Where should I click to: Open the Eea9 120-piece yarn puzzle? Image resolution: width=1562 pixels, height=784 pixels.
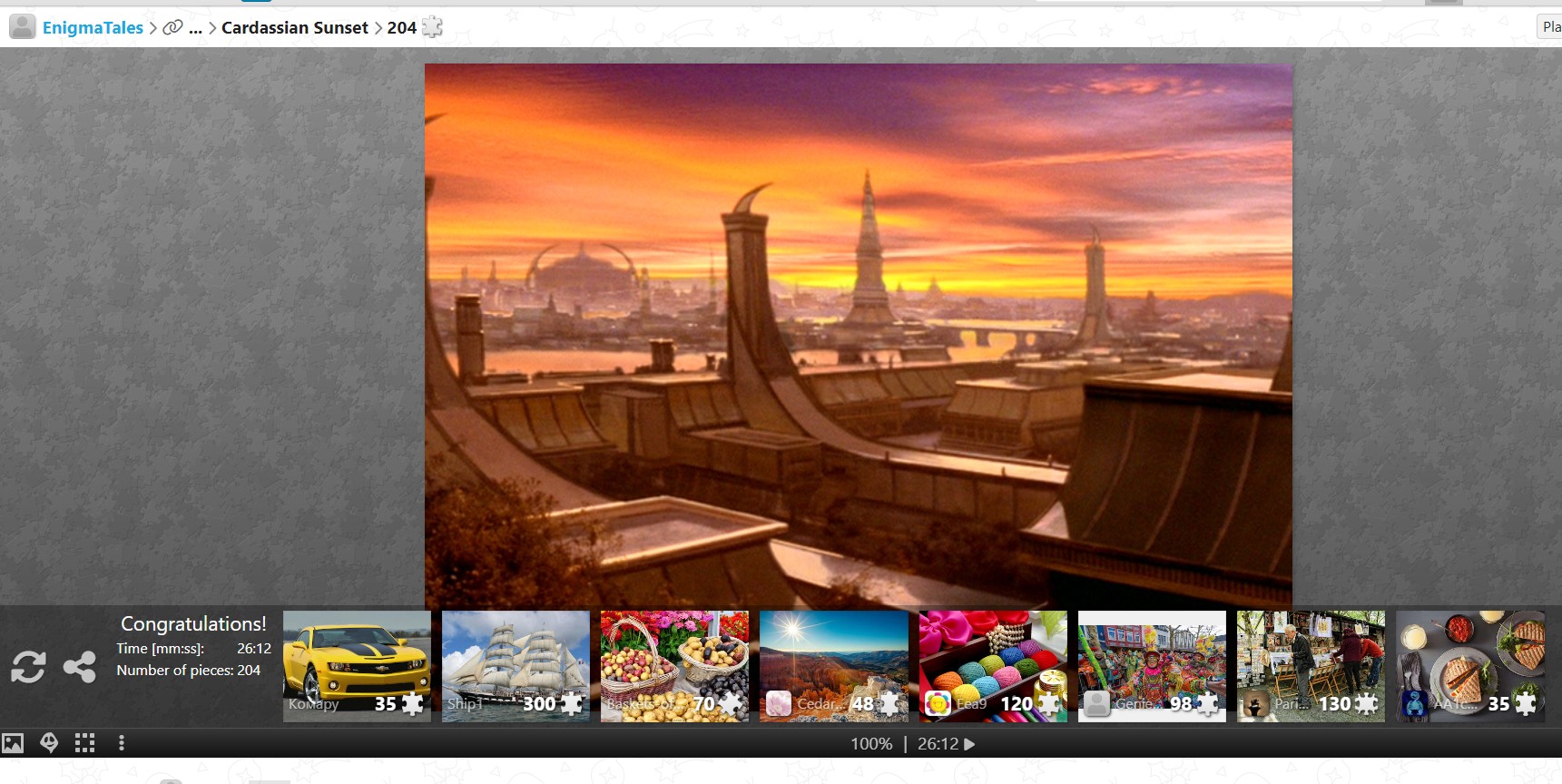993,666
